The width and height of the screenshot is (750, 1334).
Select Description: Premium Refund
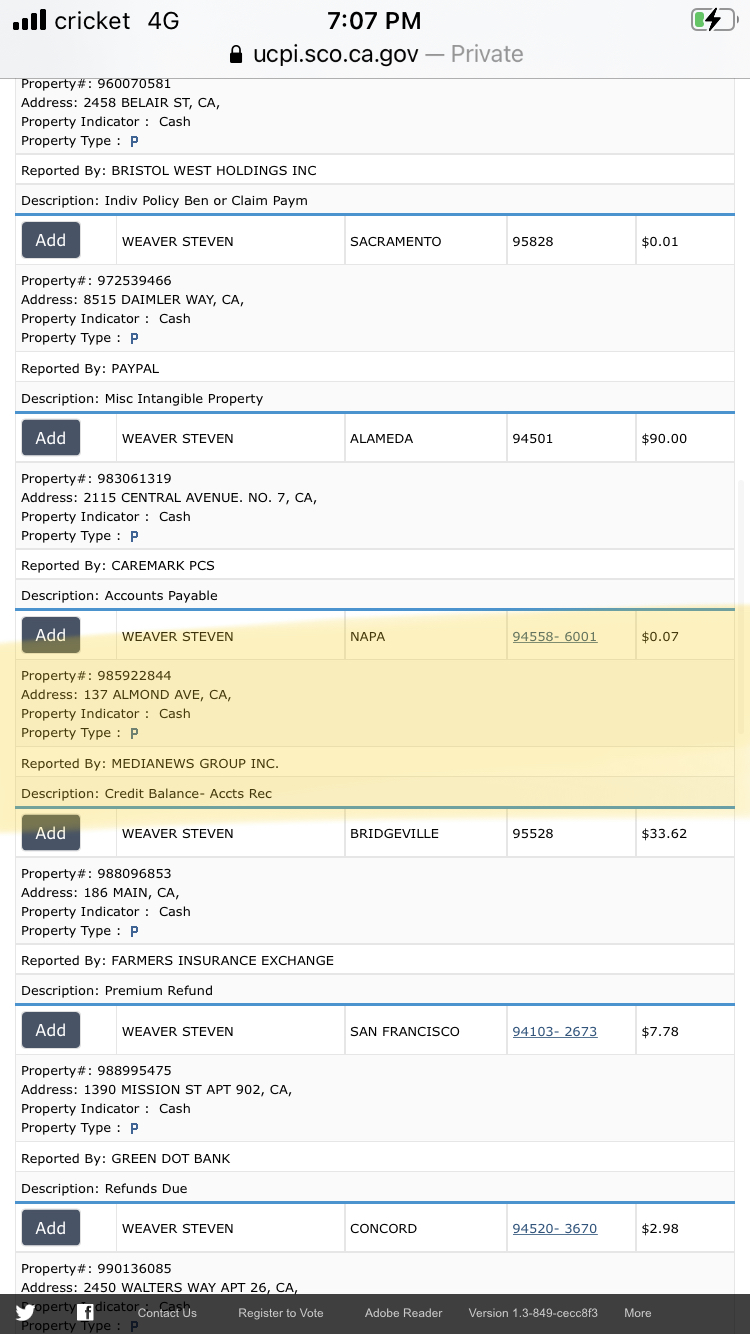pos(117,991)
